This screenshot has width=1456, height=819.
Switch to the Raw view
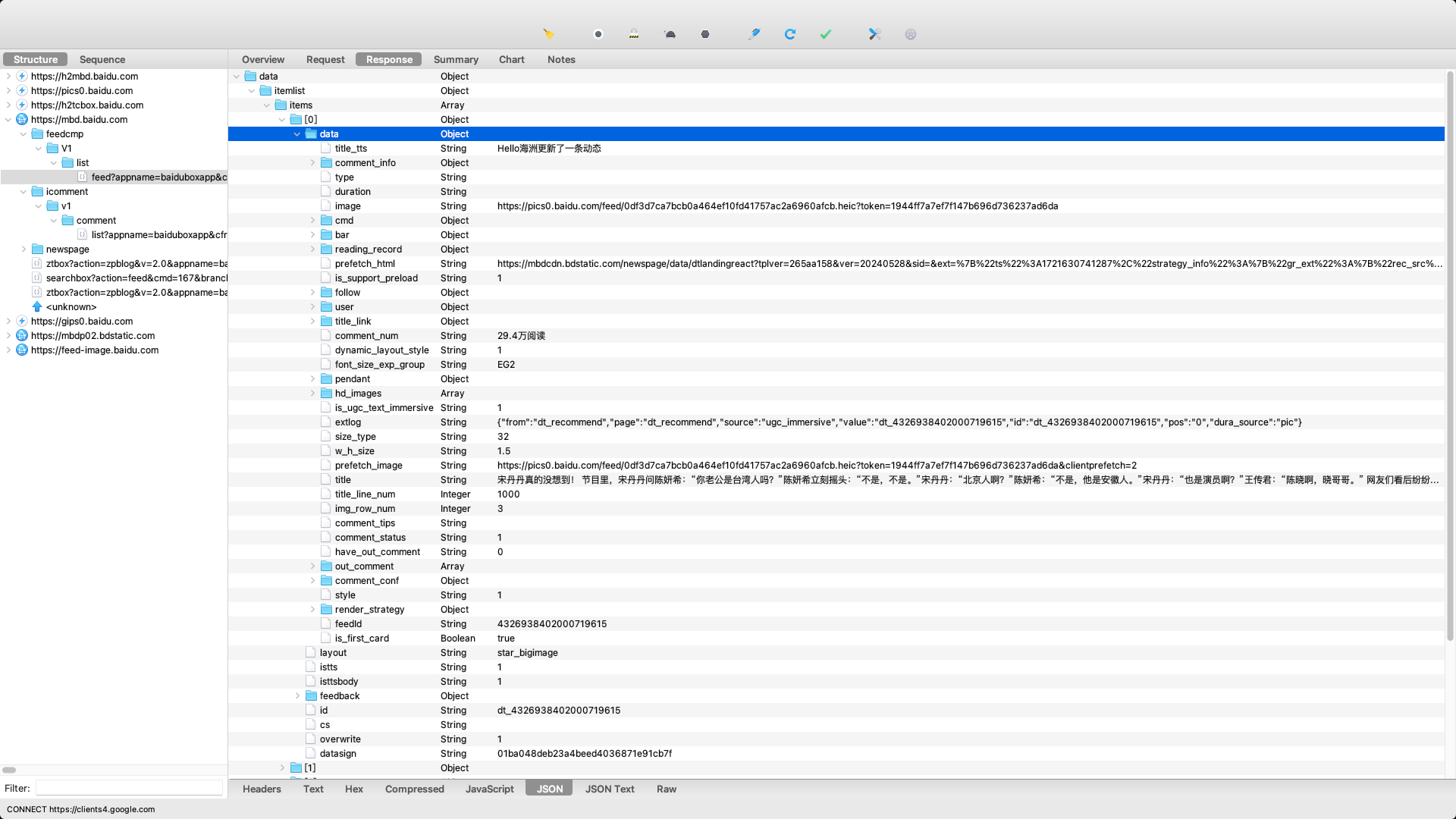(667, 789)
